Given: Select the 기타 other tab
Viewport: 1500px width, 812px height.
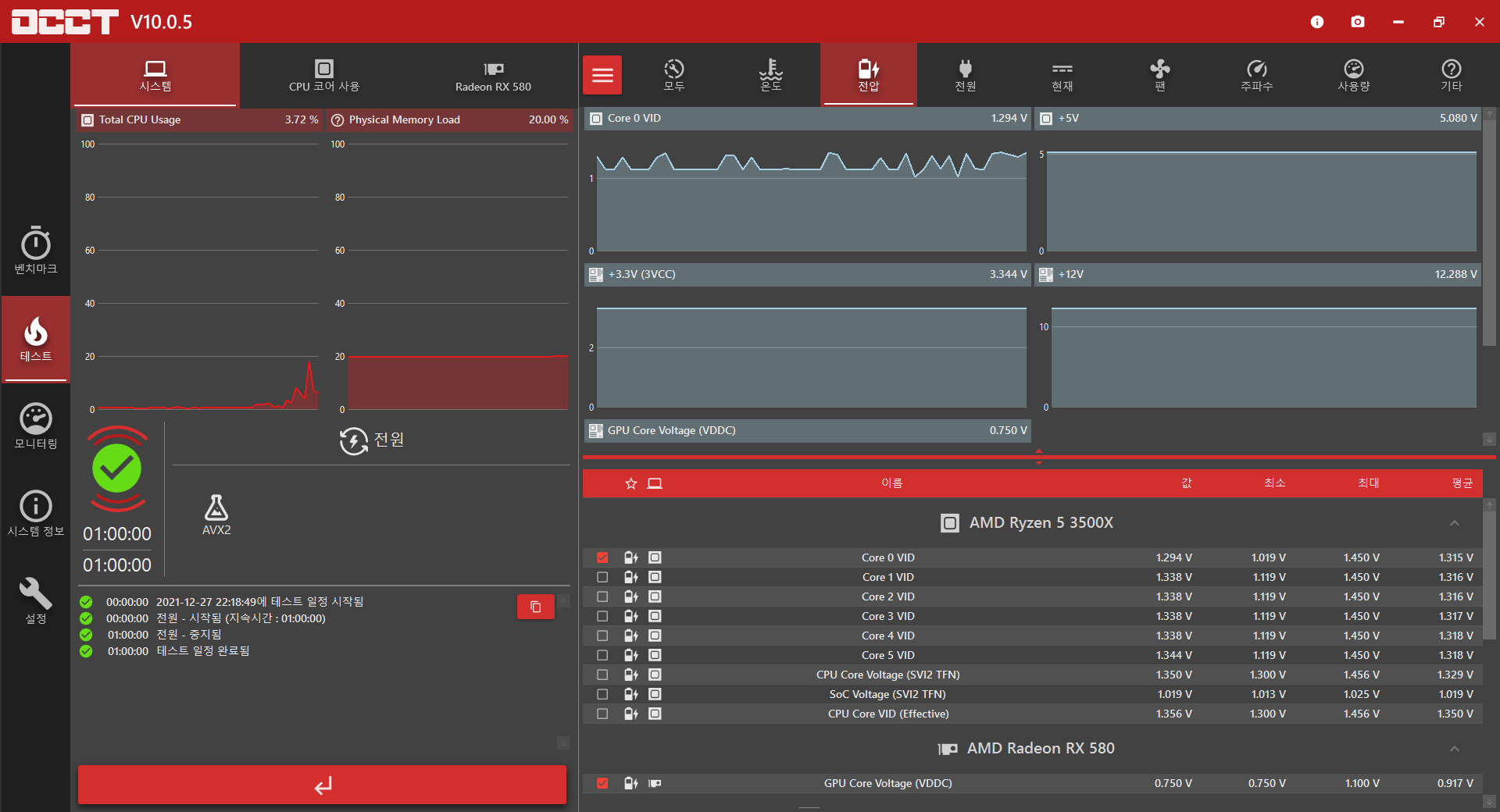Looking at the screenshot, I should (1452, 75).
